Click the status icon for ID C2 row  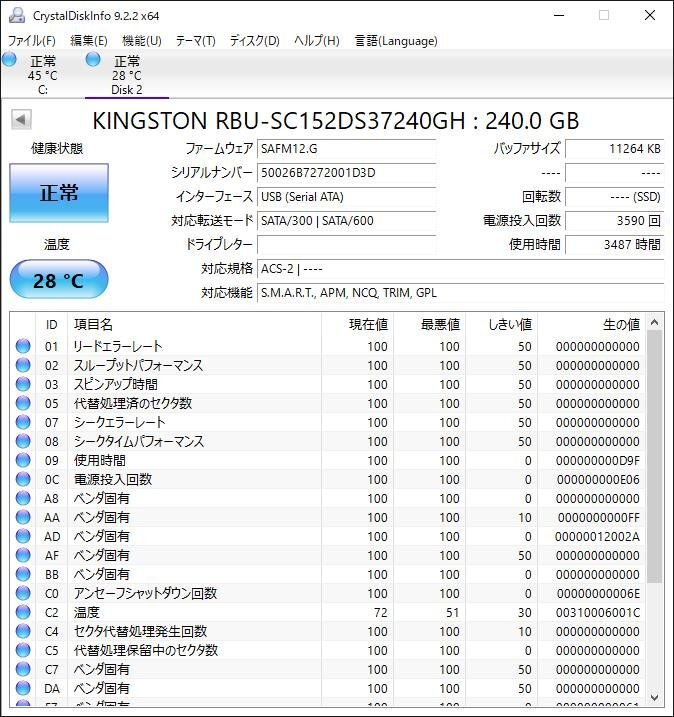click(x=23, y=612)
